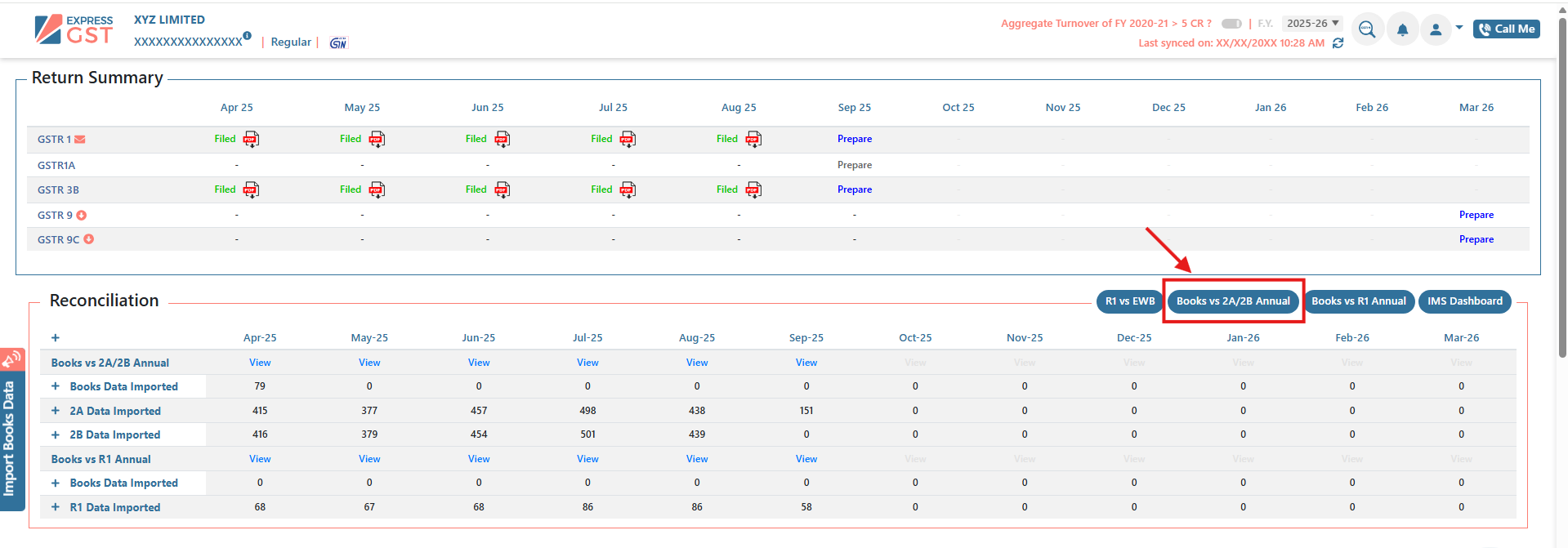Click the GSTR 1 envelope mail icon
Screen dimensions: 1568x548
(x=80, y=140)
